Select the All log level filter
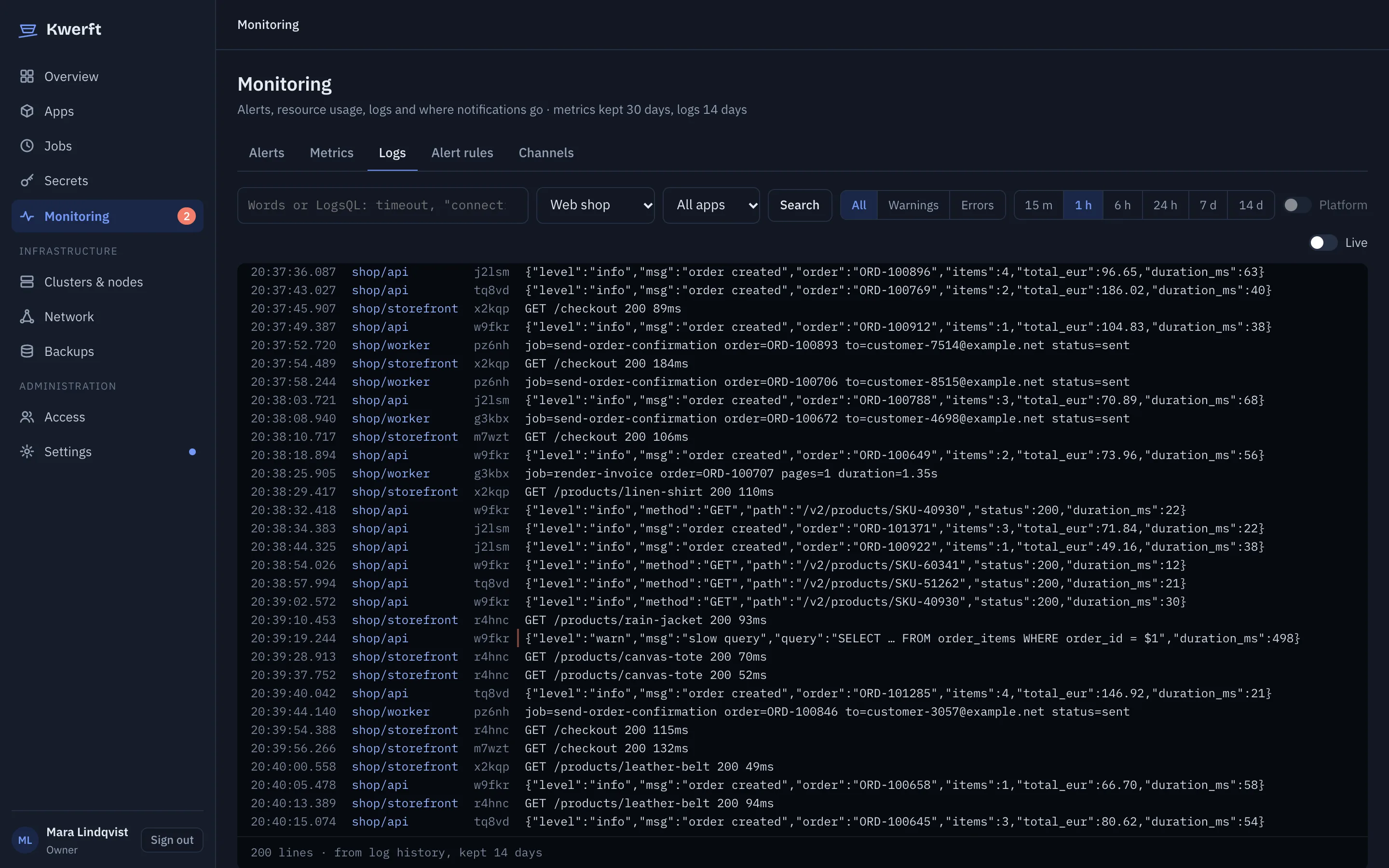 pyautogui.click(x=858, y=205)
